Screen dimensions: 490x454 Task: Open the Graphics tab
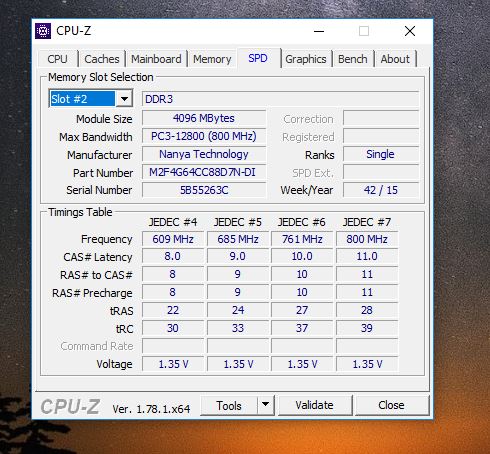click(306, 59)
